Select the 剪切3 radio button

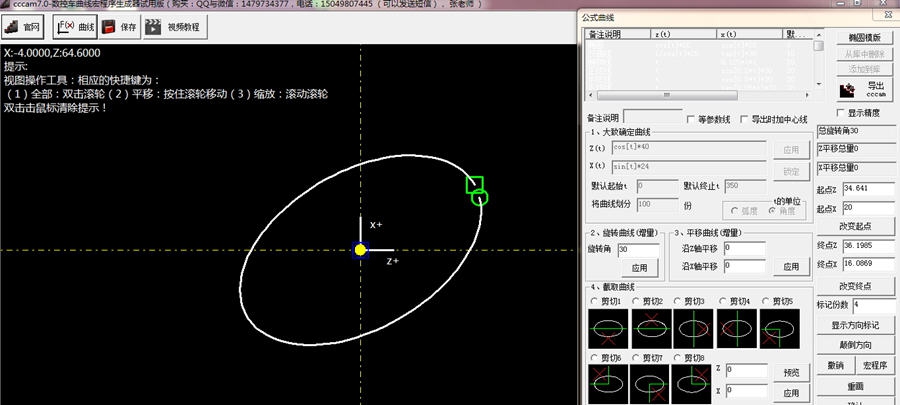click(677, 301)
